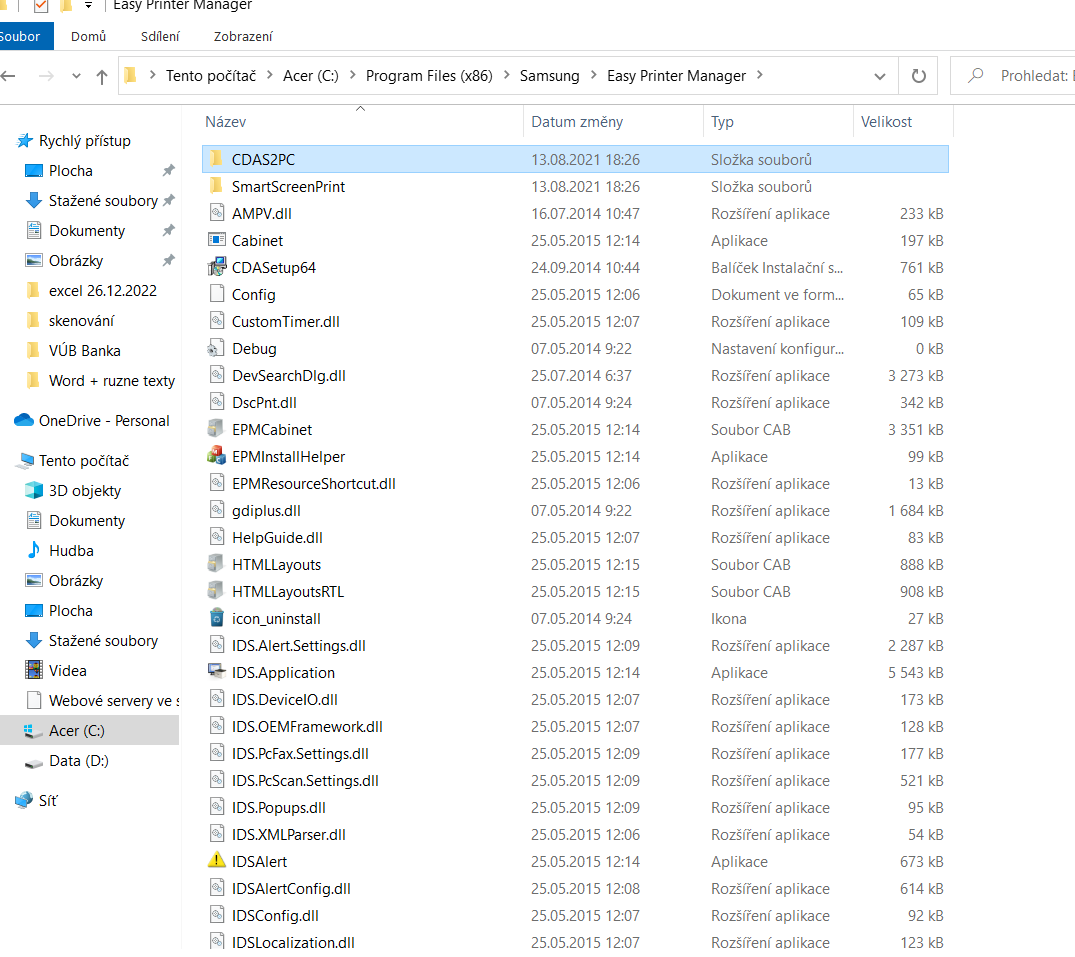
Task: Select IDSAlert warning triangle icon
Action: click(217, 861)
